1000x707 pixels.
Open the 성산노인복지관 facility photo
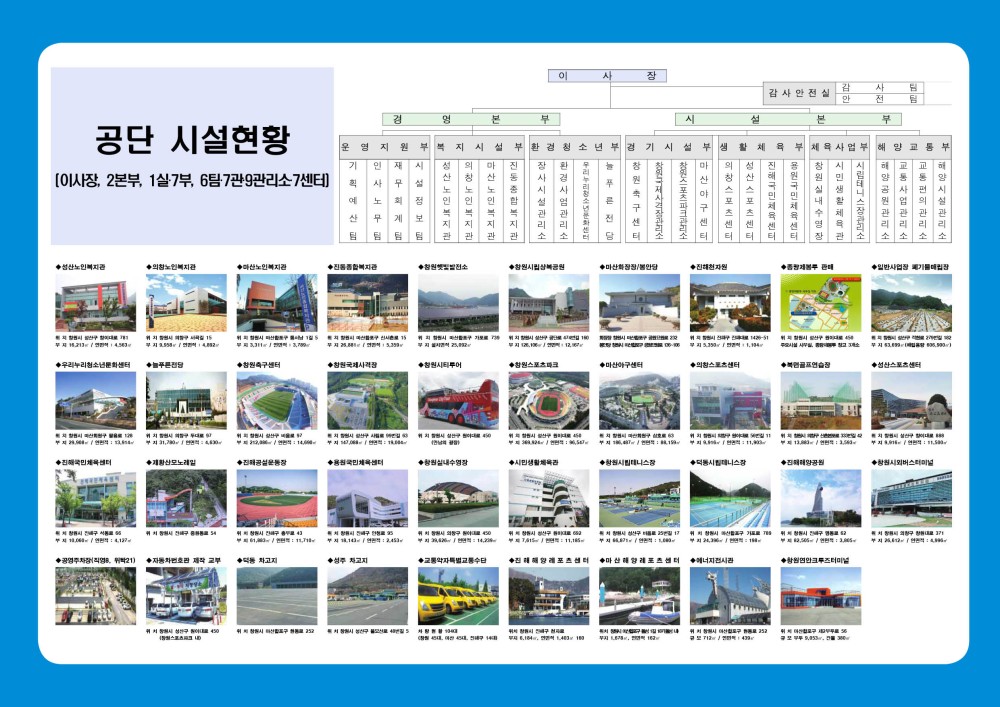[96, 302]
